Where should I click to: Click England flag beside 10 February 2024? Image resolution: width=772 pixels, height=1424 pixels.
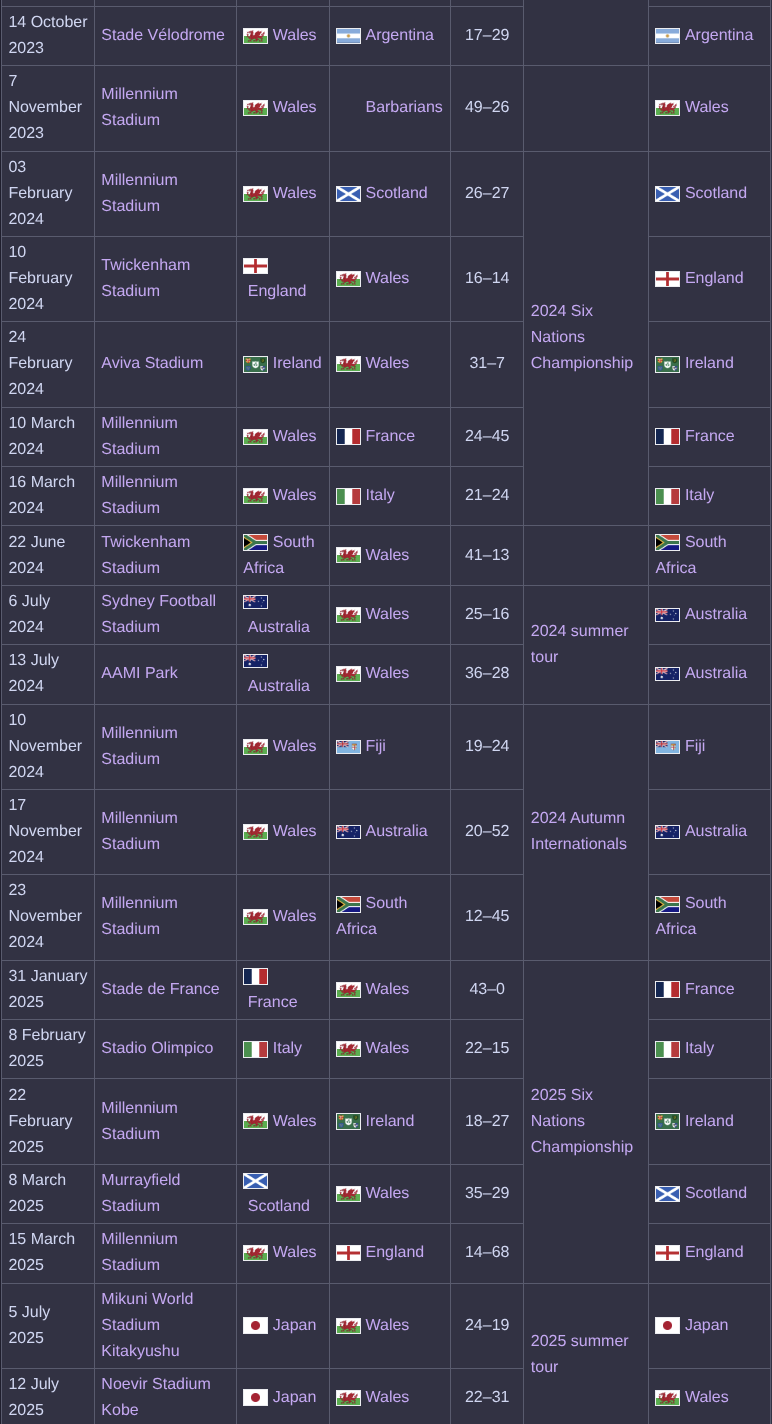point(255,266)
